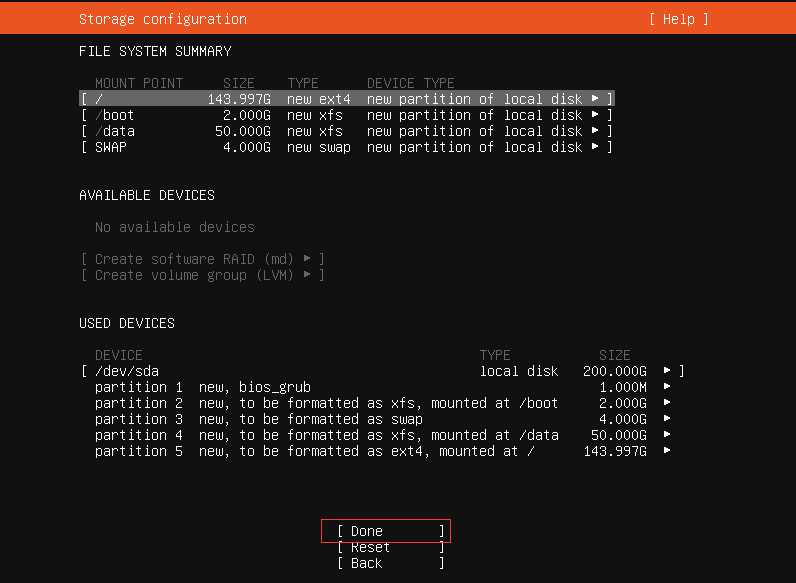Expand arrow for /boot filesystem row

tap(595, 115)
